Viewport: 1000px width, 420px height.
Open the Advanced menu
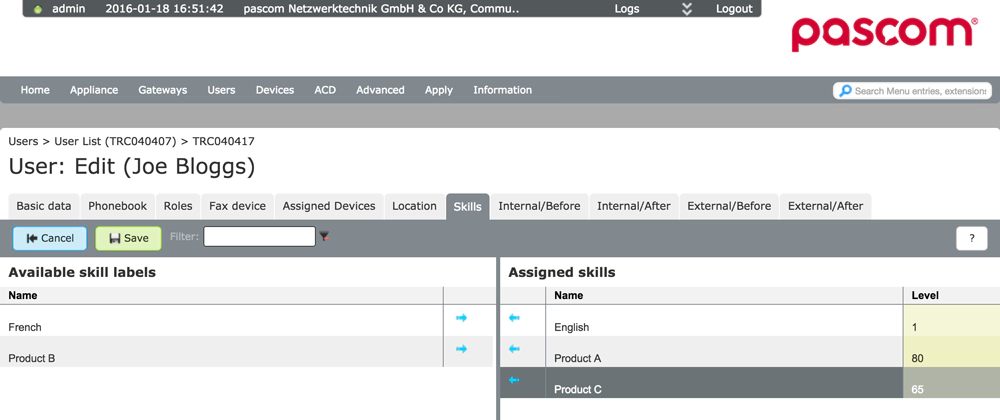380,90
